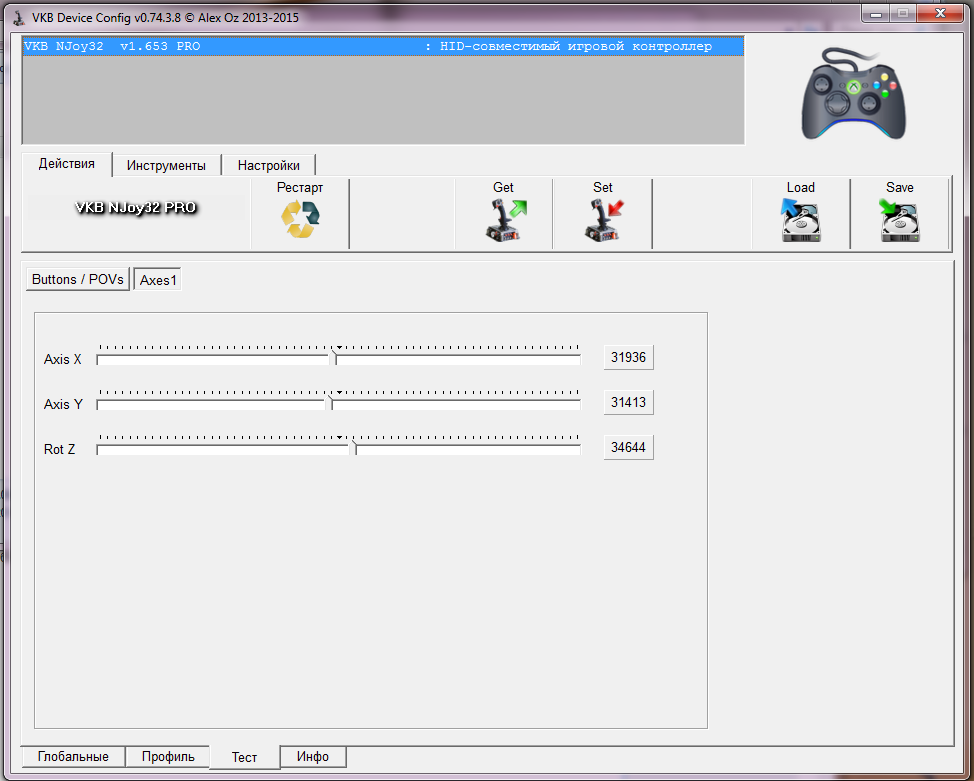Click the Save label text
The width and height of the screenshot is (974, 781).
click(899, 187)
